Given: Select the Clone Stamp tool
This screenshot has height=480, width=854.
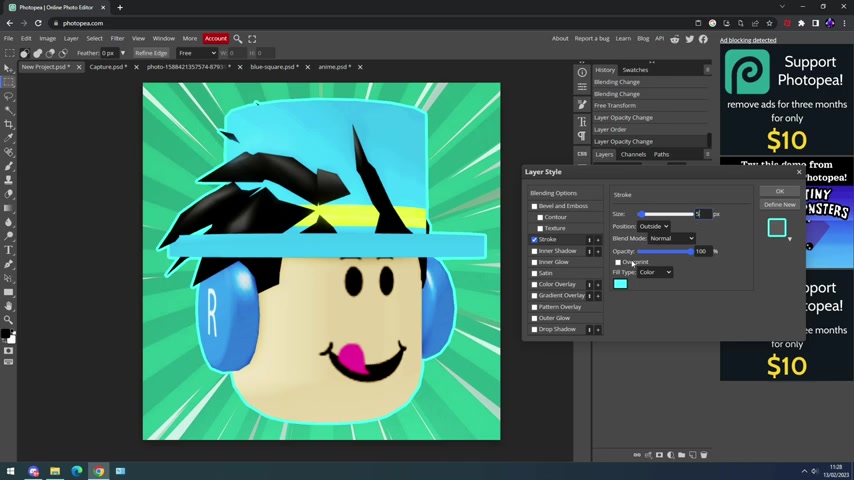Looking at the screenshot, I should pyautogui.click(x=9, y=180).
